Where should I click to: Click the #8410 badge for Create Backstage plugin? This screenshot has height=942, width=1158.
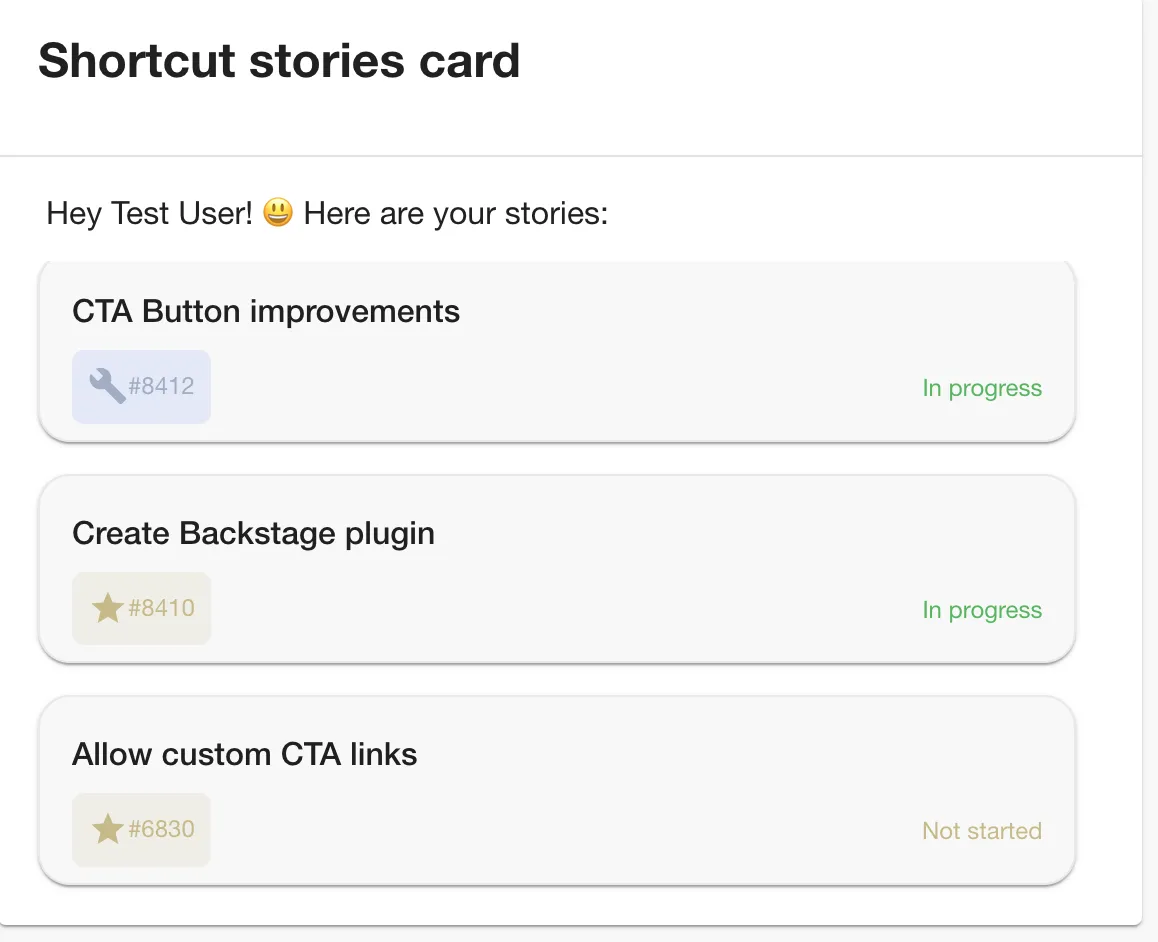(x=141, y=608)
